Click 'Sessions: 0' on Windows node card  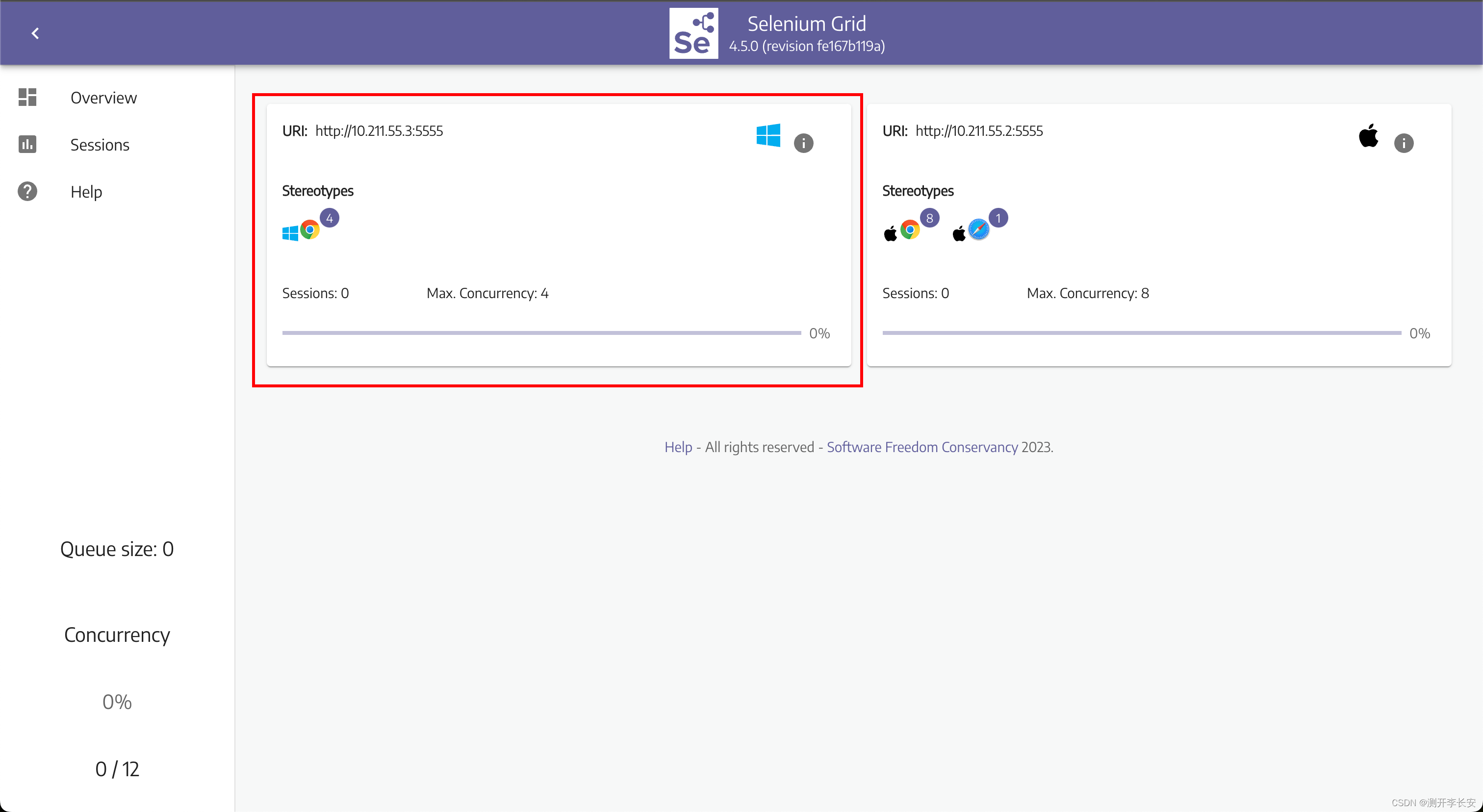click(x=315, y=294)
